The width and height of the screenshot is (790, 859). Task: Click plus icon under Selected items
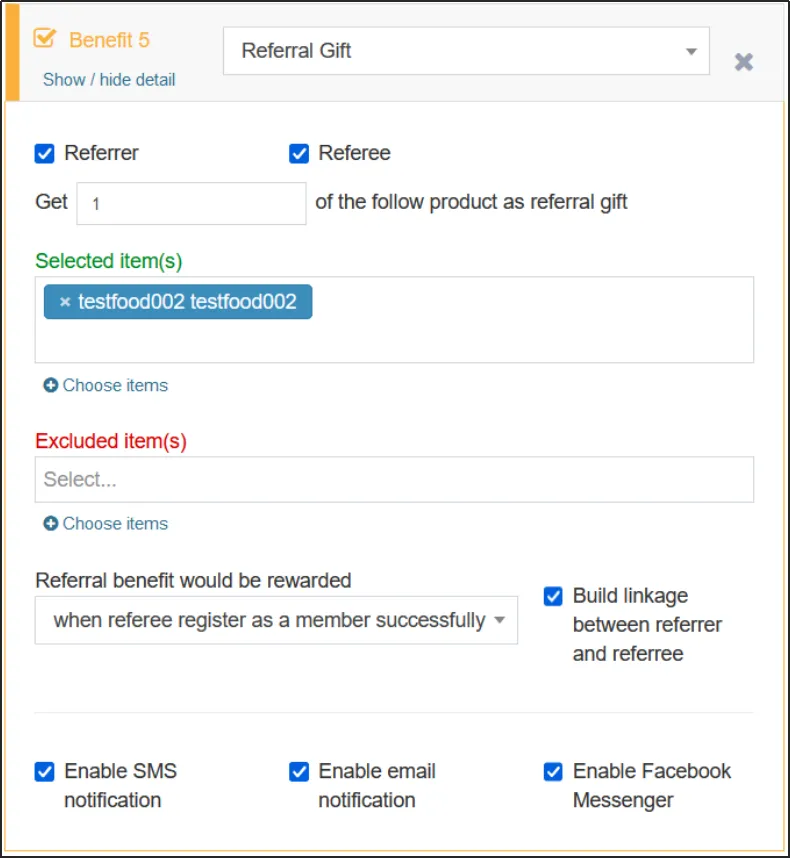pos(51,385)
